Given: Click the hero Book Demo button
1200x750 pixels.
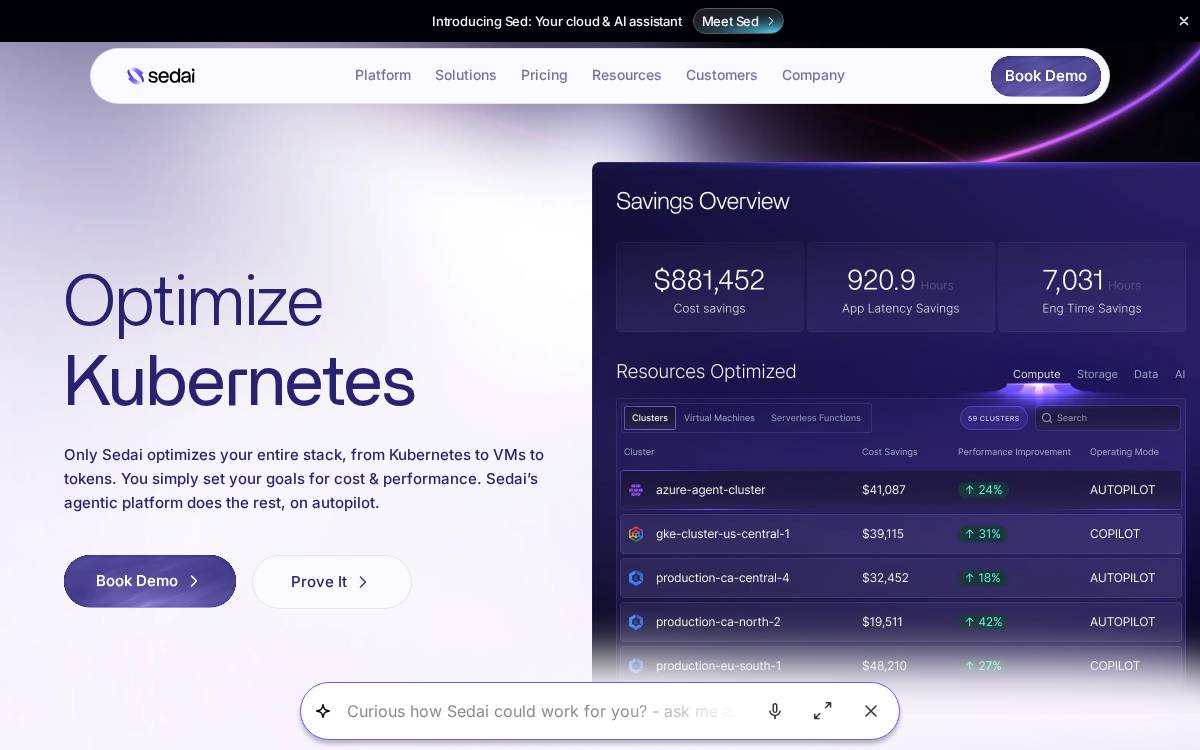Looking at the screenshot, I should coord(150,581).
